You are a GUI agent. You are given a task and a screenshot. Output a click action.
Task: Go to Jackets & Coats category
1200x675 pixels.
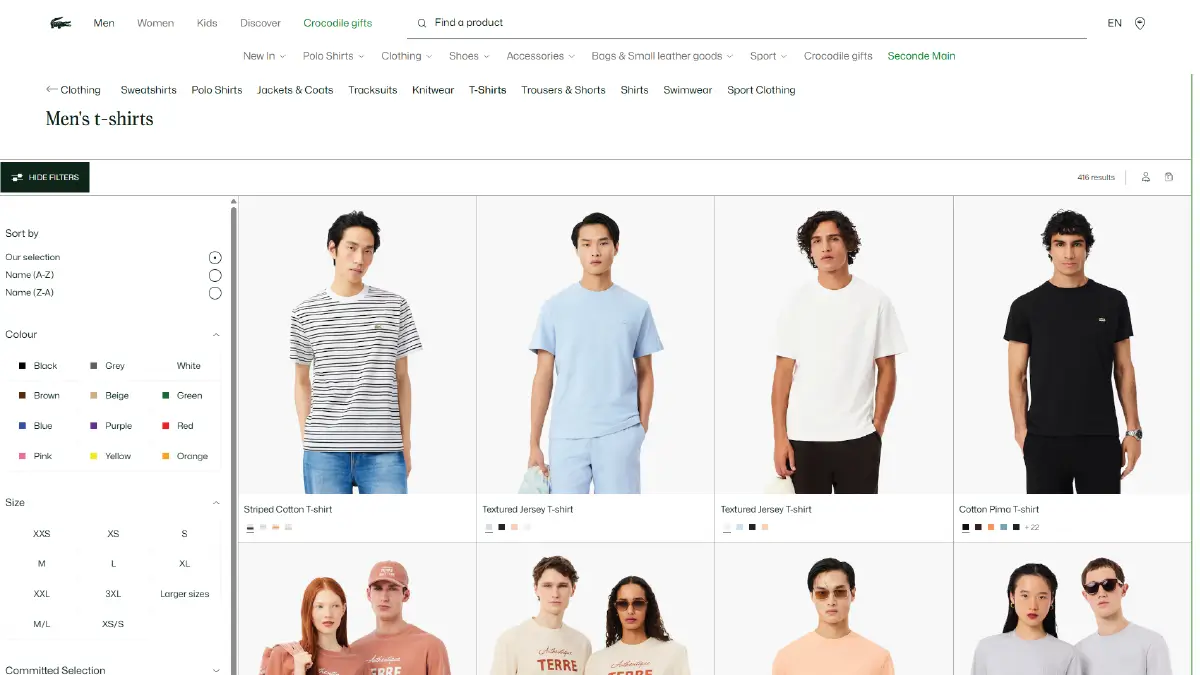click(295, 90)
